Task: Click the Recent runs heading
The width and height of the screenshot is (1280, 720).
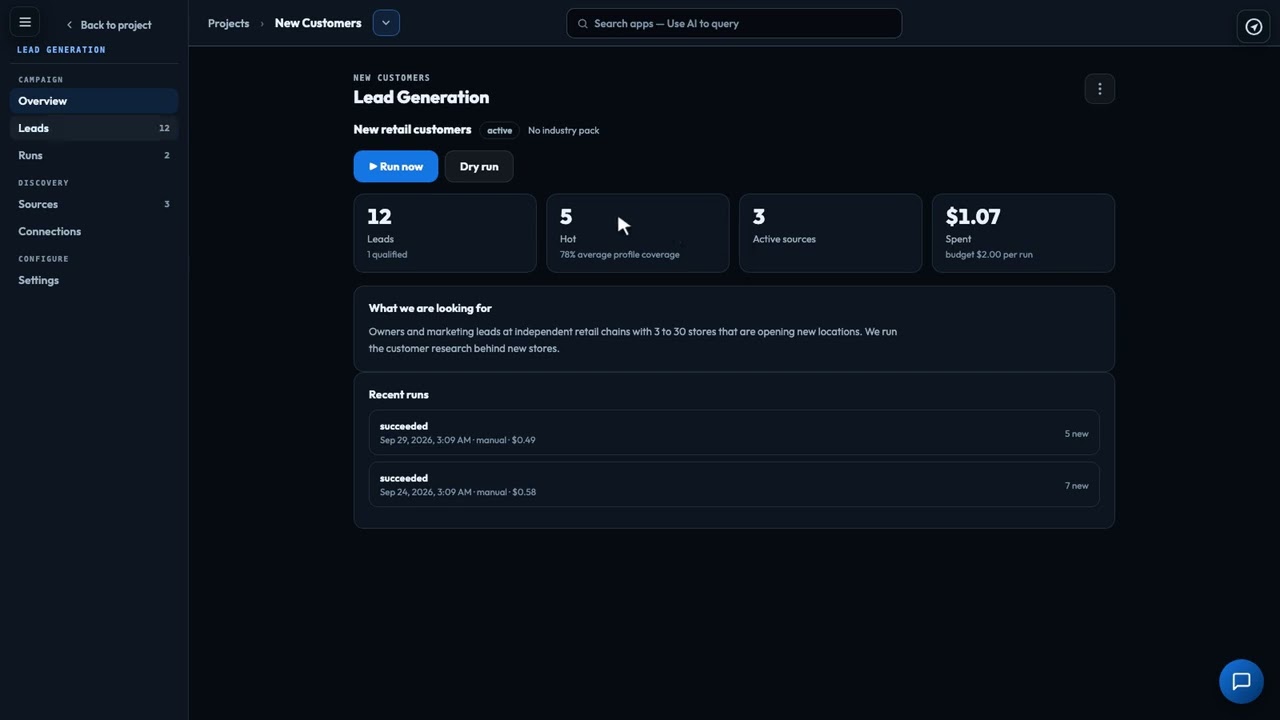Action: pos(398,394)
